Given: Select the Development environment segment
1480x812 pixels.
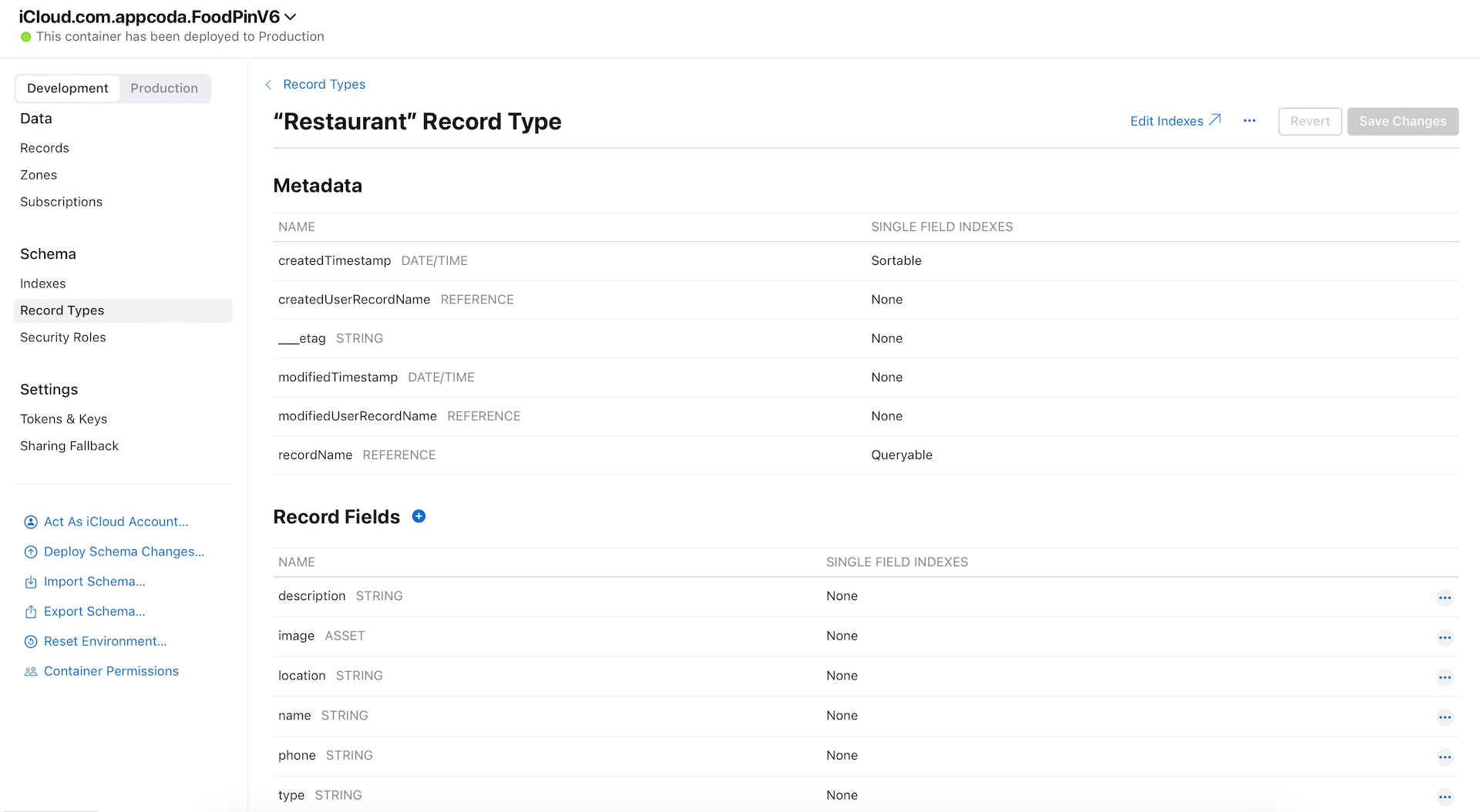Looking at the screenshot, I should (68, 89).
